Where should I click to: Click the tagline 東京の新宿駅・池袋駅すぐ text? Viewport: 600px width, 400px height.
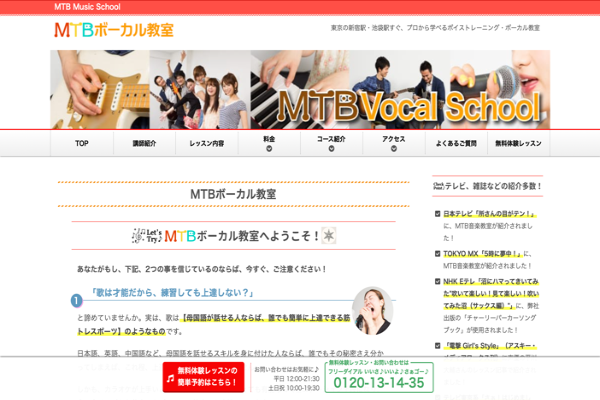click(x=435, y=28)
